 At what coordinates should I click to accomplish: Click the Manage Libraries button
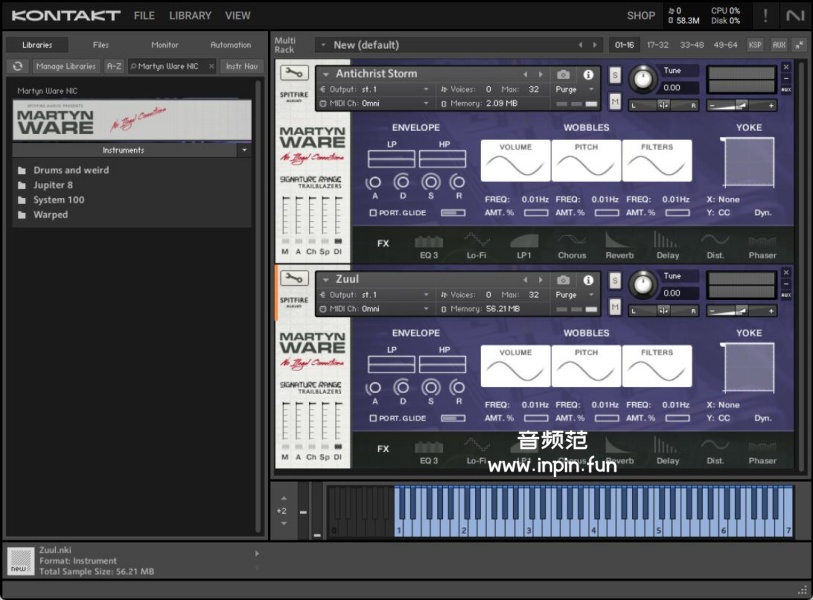click(66, 66)
